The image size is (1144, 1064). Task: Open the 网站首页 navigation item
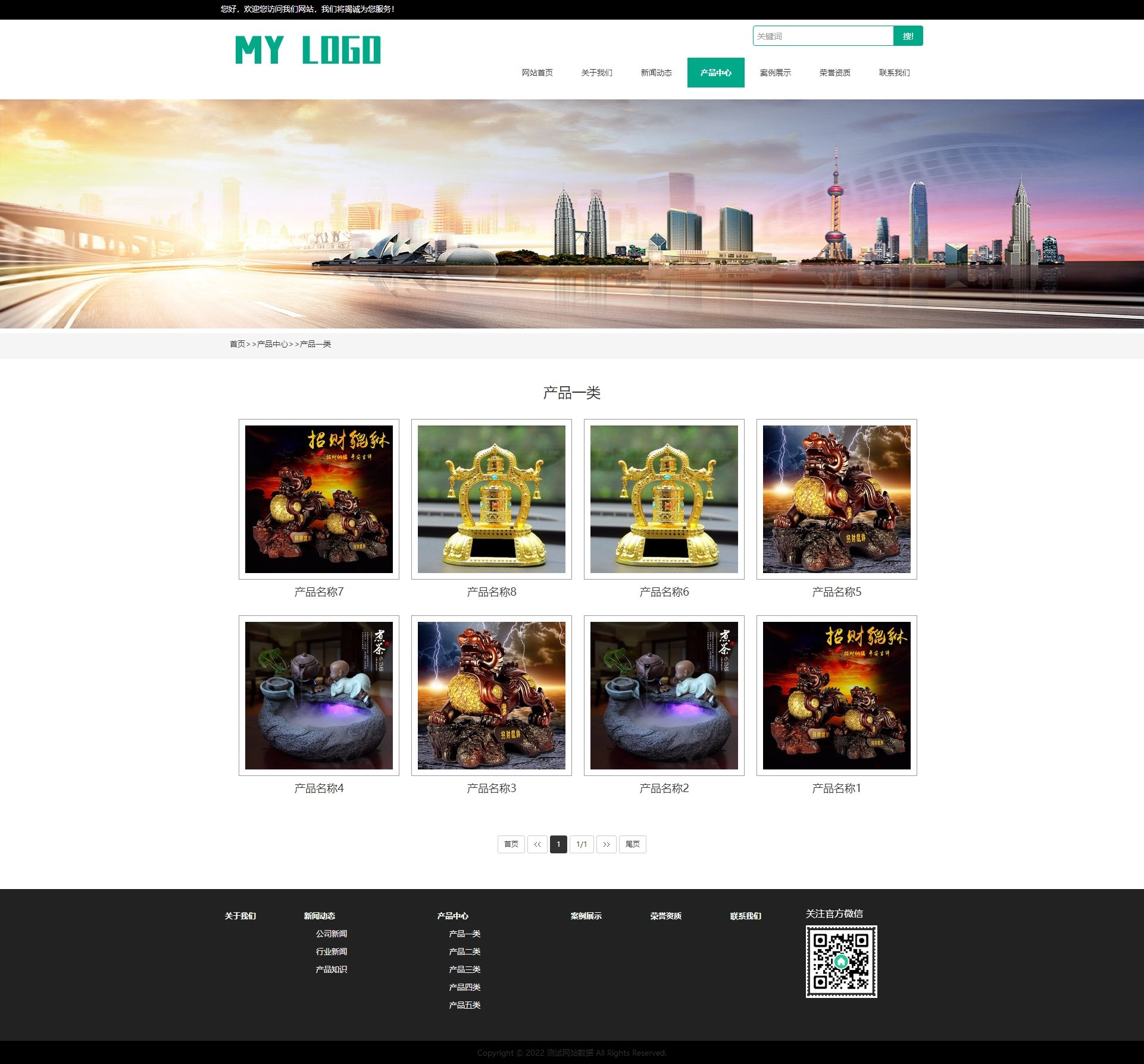(537, 73)
